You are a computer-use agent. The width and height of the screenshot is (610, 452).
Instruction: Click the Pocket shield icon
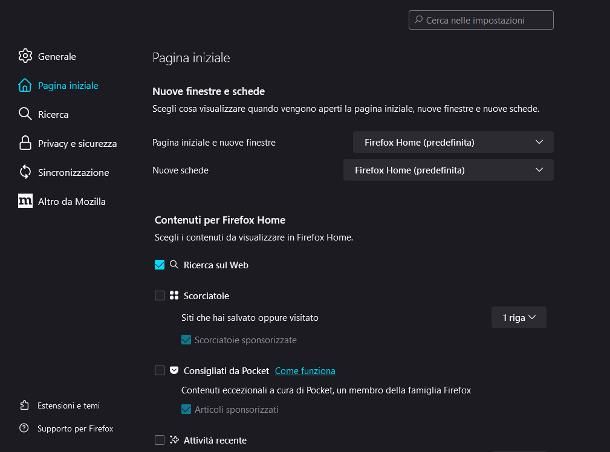tap(174, 370)
